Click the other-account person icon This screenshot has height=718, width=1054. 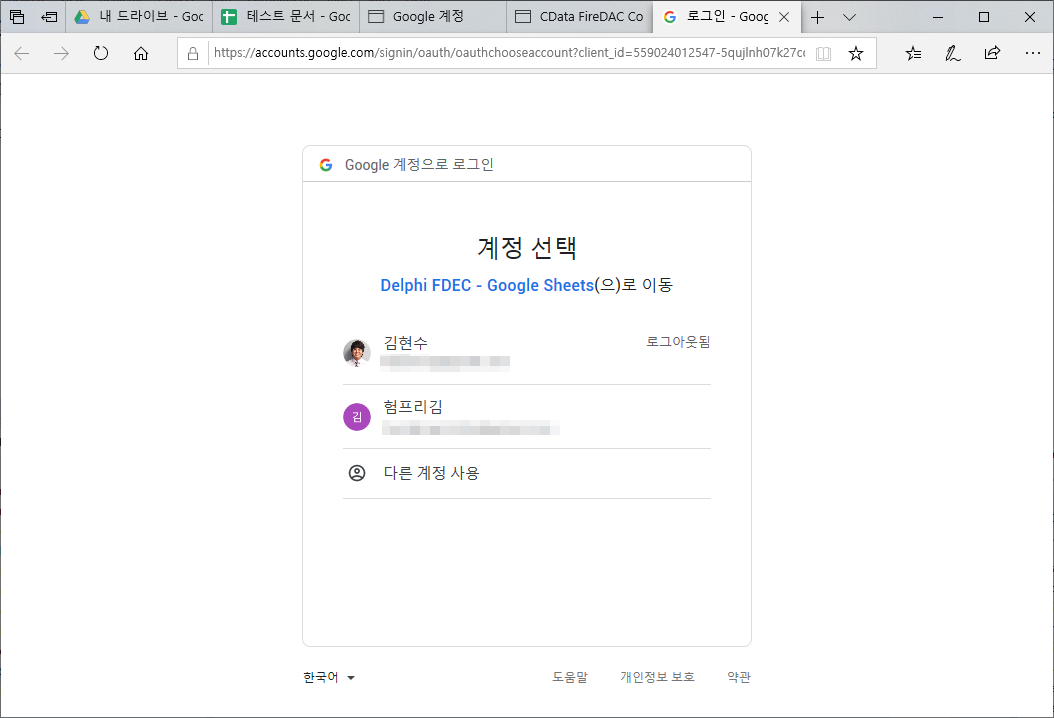click(x=357, y=473)
